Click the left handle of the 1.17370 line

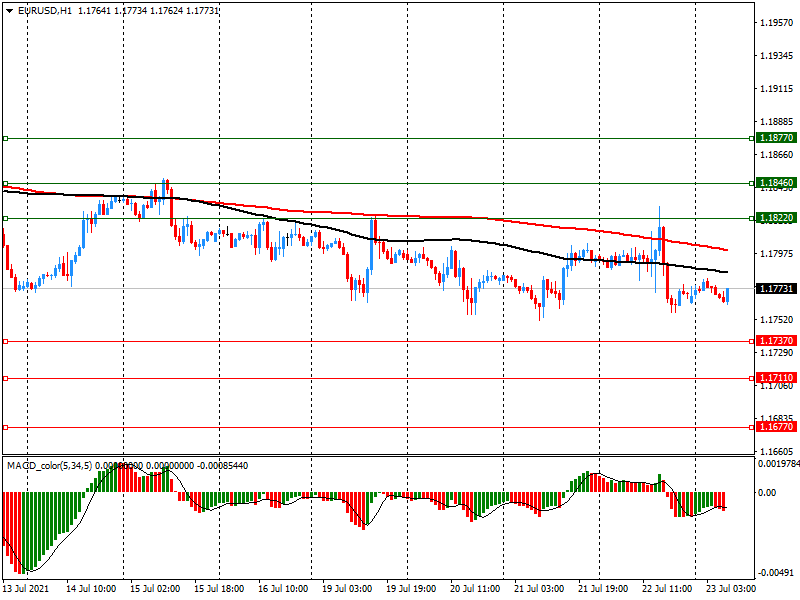6,341
